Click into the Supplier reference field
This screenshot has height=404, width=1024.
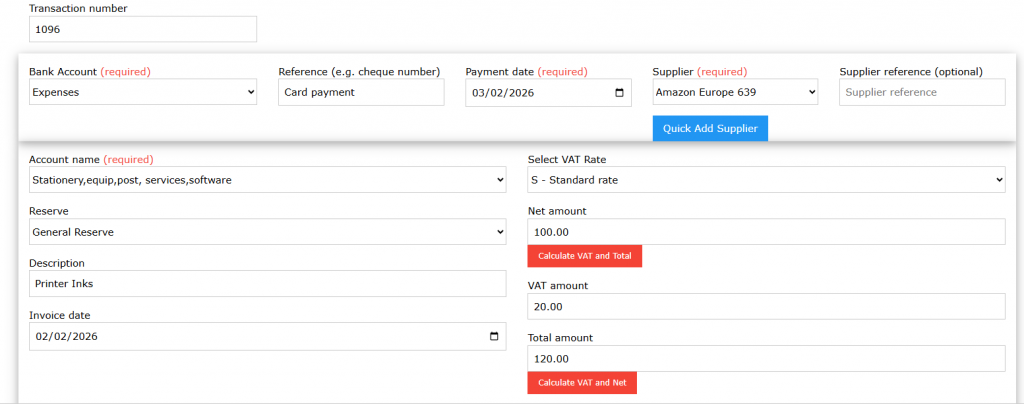[922, 93]
